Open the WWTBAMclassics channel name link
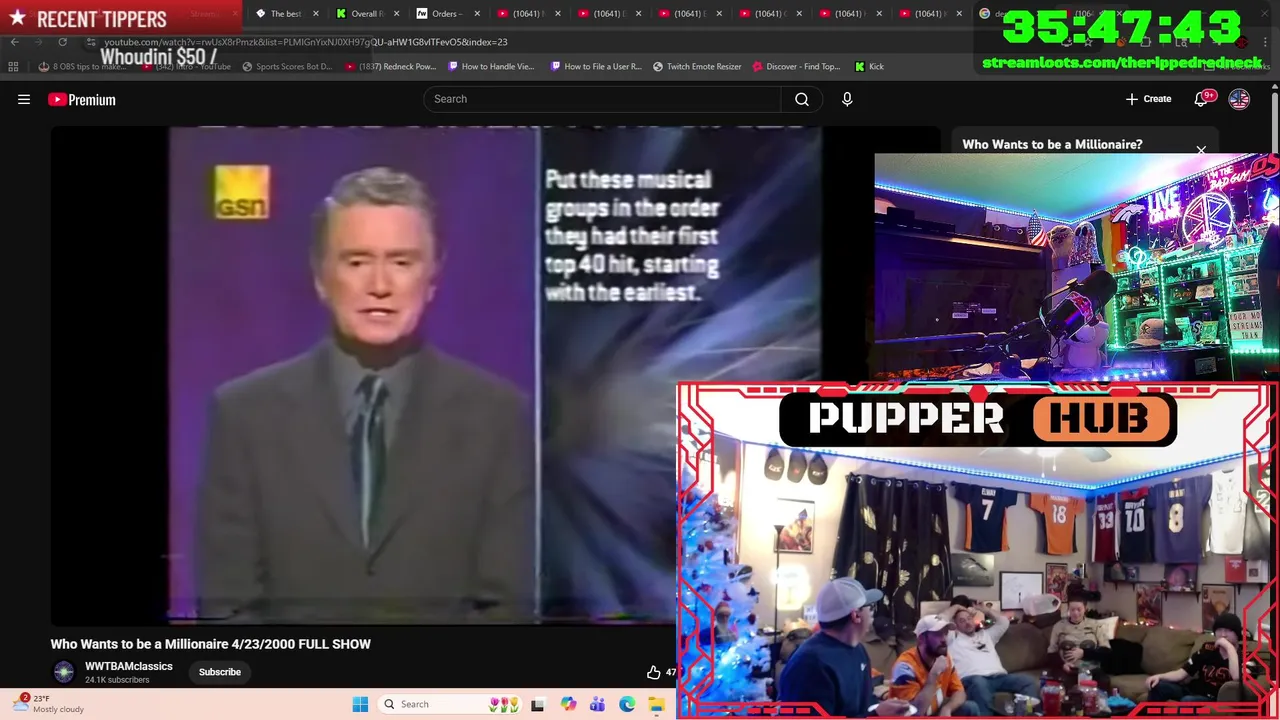 click(129, 666)
